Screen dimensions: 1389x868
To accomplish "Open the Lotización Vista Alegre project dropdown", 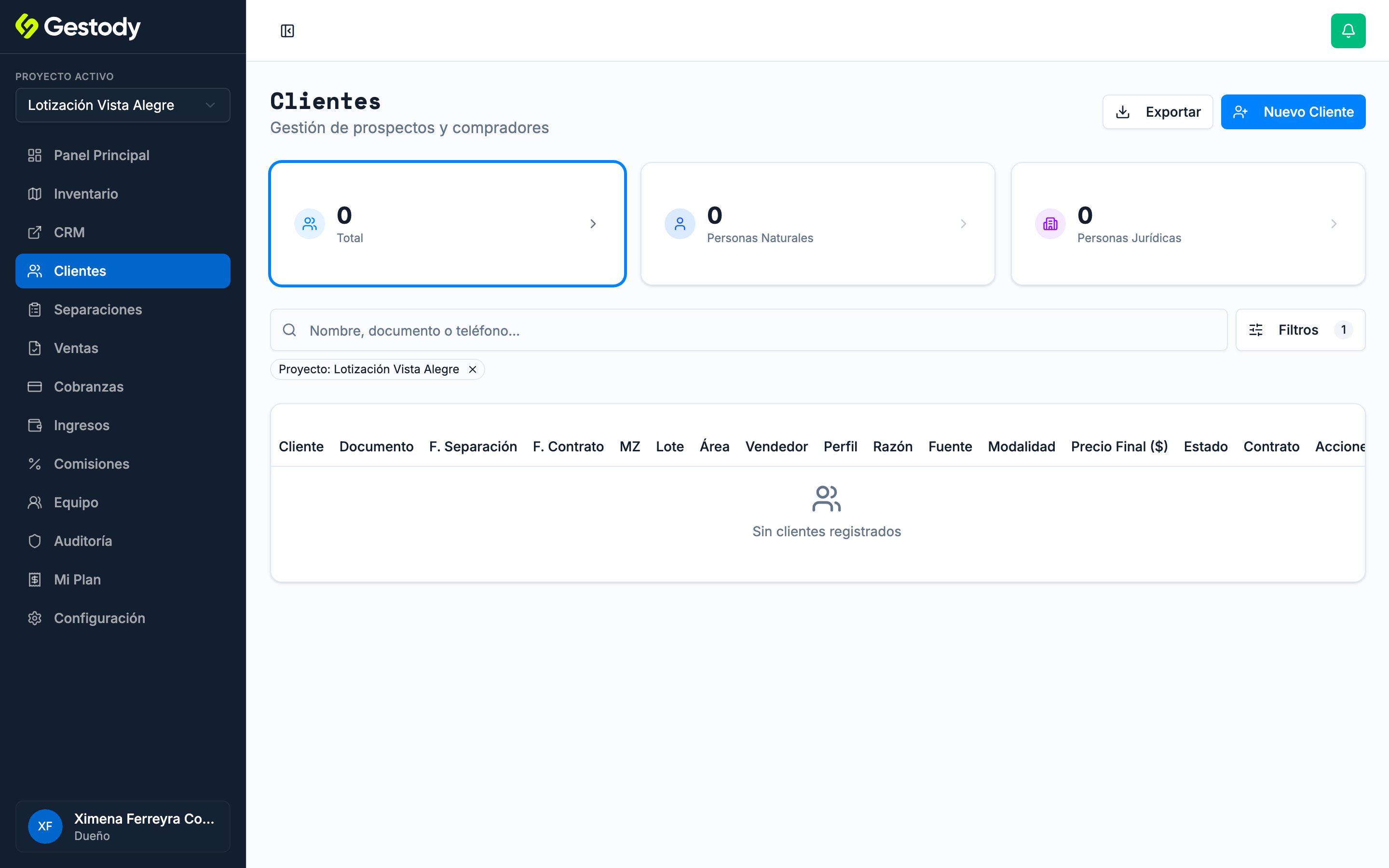I will point(122,105).
